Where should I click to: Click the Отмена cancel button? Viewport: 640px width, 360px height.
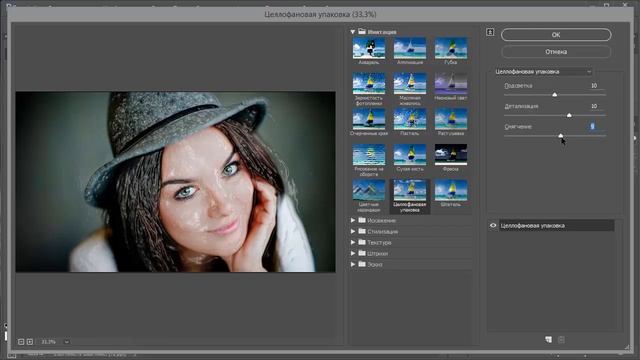(x=556, y=52)
